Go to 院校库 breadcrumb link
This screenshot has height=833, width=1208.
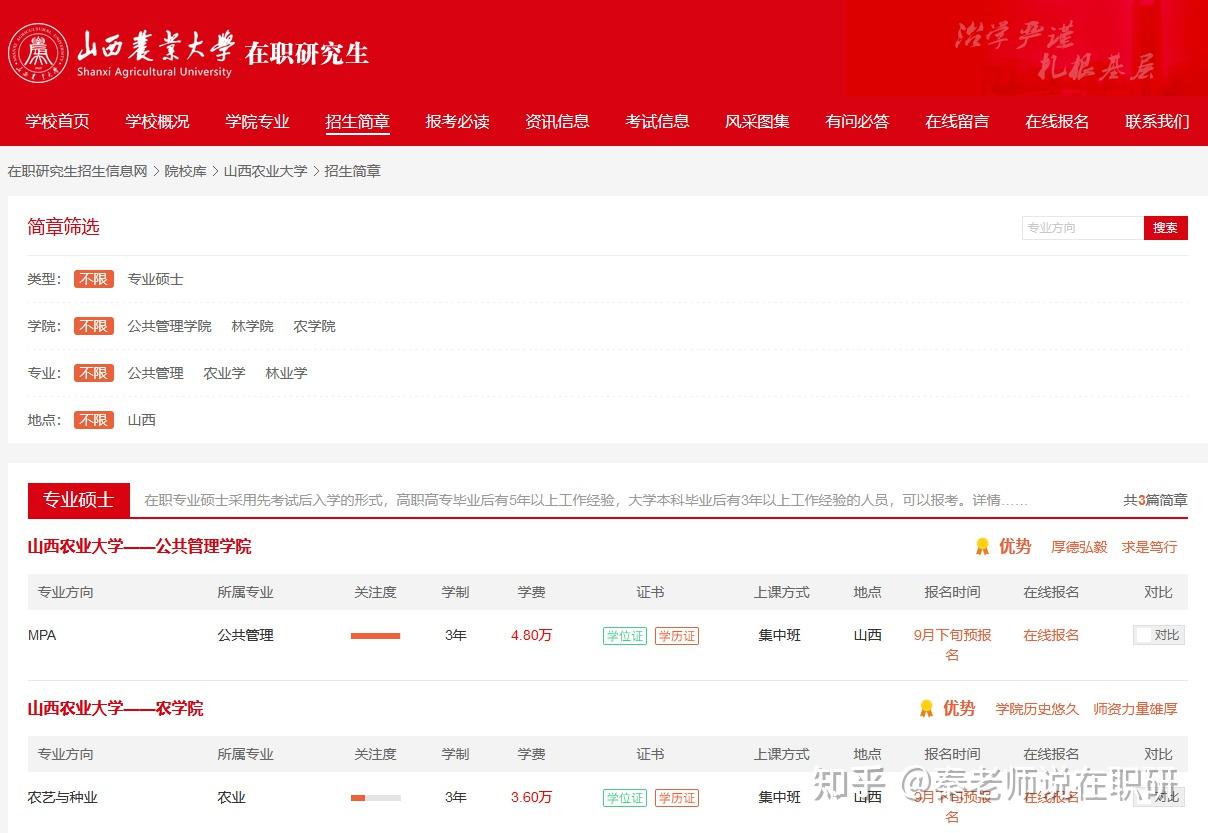(185, 171)
